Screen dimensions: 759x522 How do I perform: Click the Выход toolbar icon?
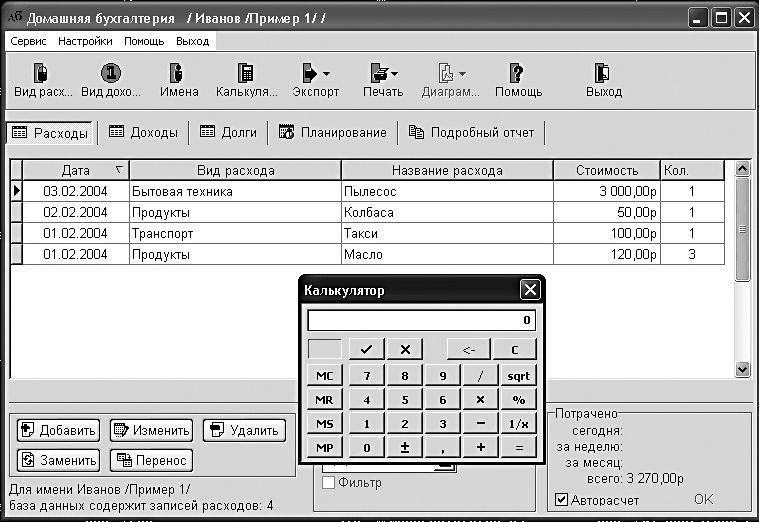coord(603,79)
